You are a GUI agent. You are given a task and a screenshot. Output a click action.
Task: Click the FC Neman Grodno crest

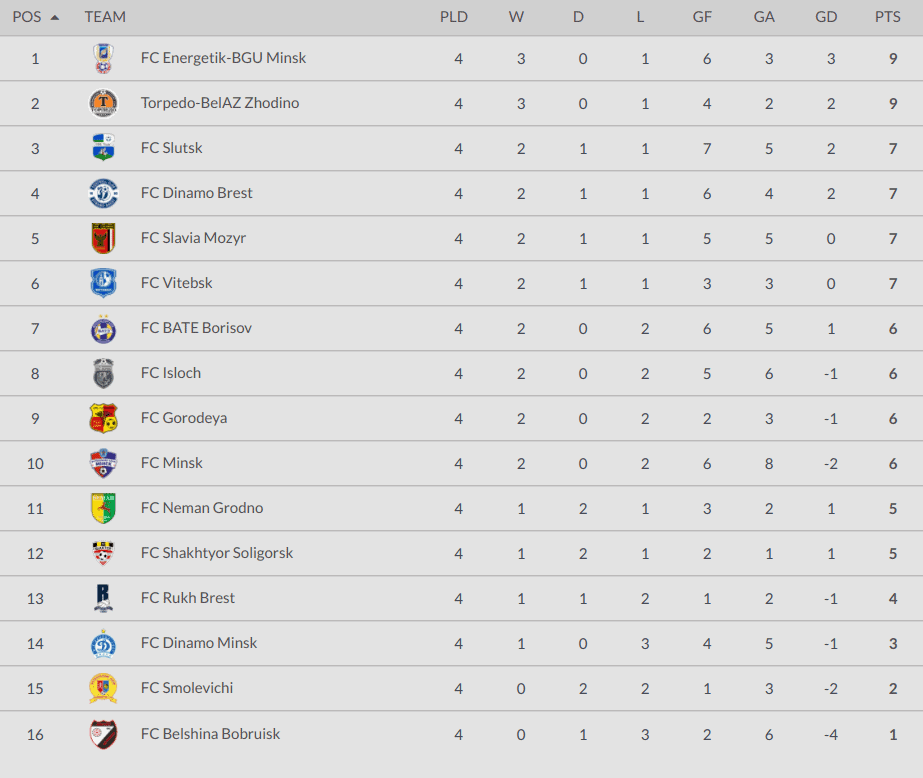(x=103, y=508)
